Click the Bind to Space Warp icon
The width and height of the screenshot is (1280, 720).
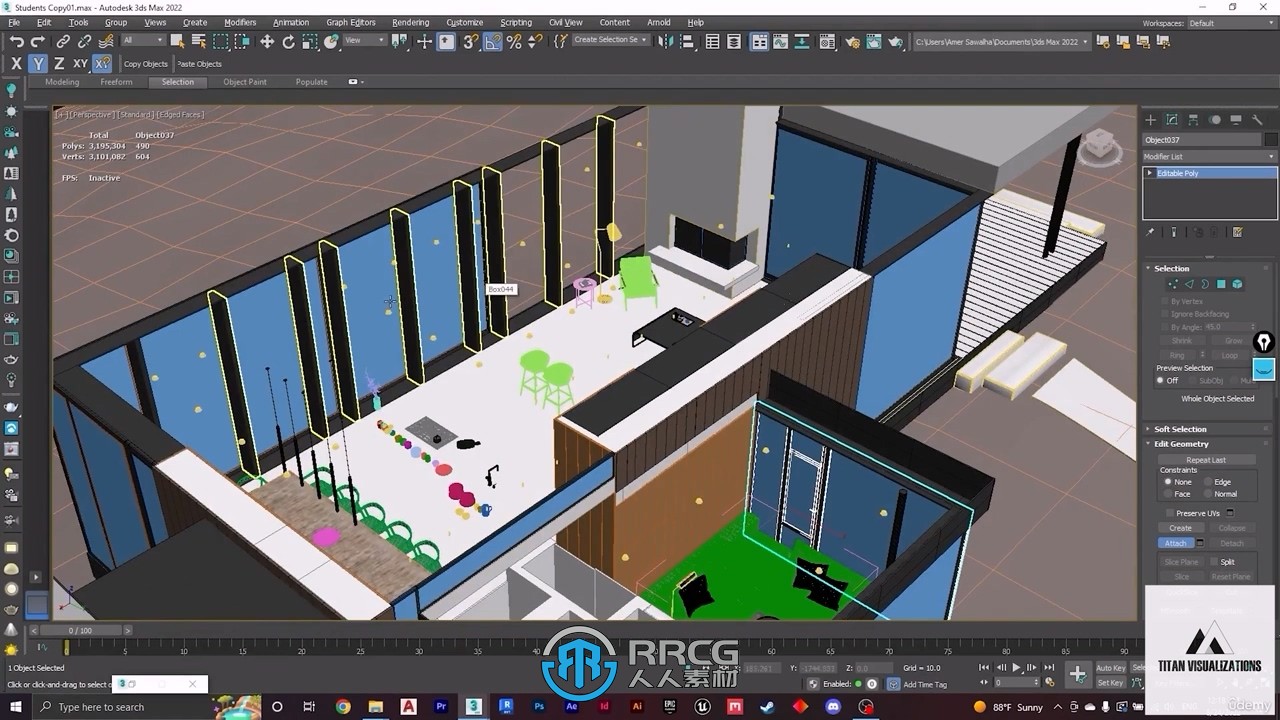tap(106, 41)
